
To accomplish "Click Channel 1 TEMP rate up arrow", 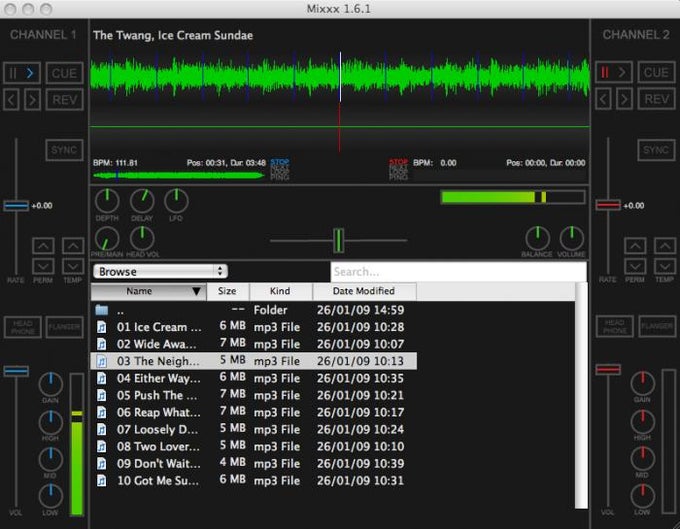I will 73,246.
